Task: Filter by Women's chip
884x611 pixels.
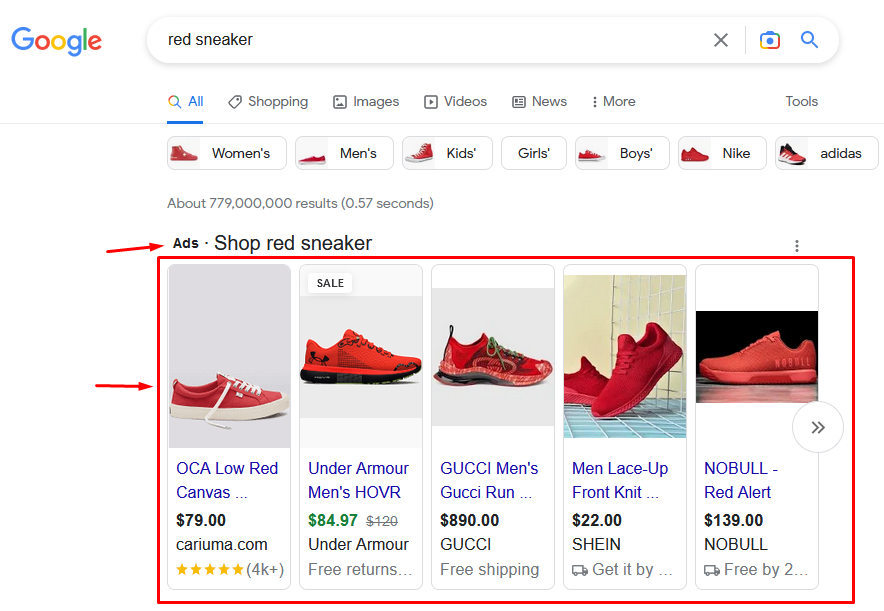Action: click(227, 153)
